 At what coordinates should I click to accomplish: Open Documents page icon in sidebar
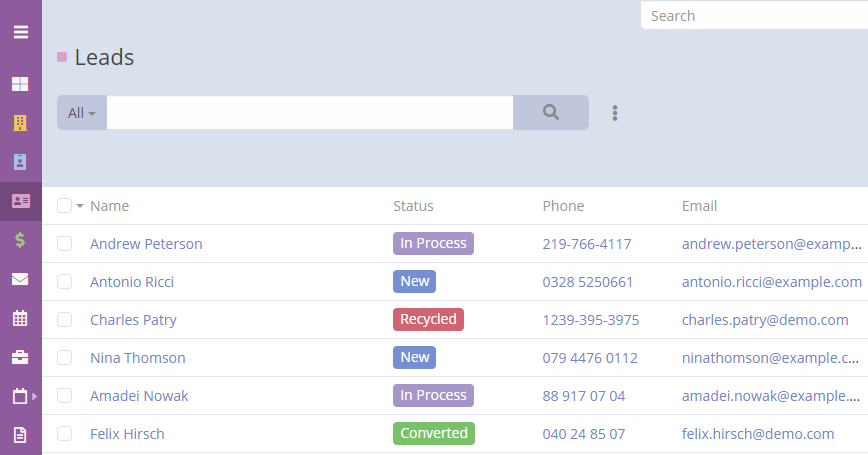(x=20, y=435)
